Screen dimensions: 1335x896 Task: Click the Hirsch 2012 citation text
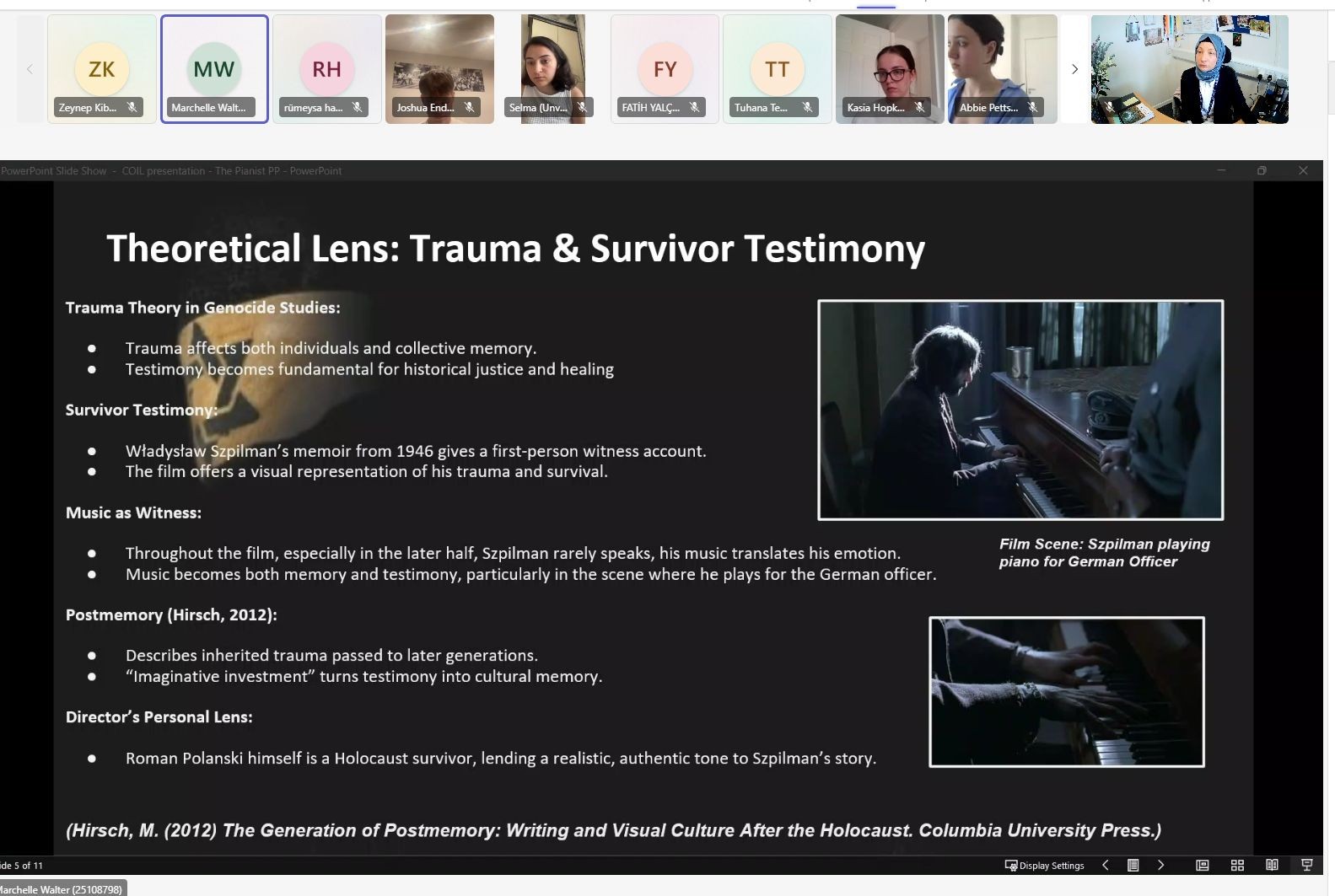coord(613,830)
